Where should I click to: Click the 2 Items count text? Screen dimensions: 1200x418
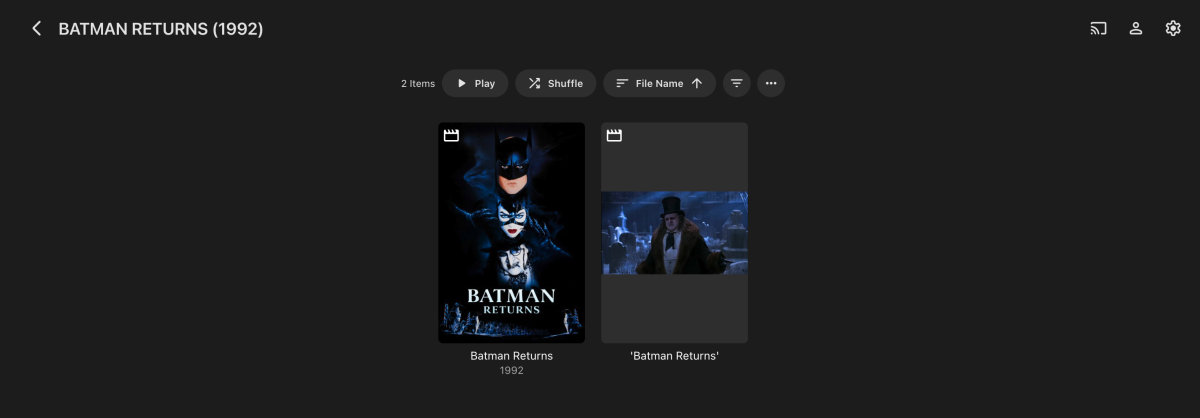(x=418, y=84)
